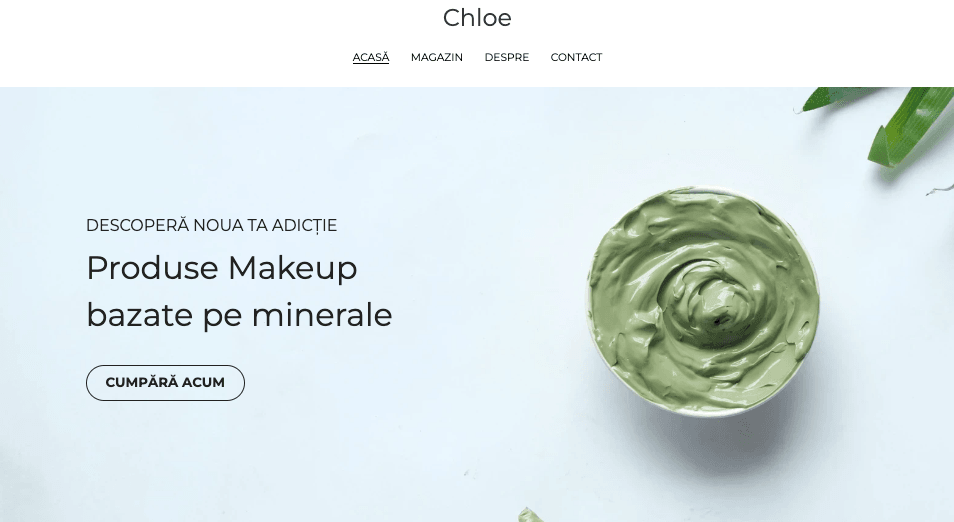
Task: Select the DESCOPERĂ NOUA TA ADICȚIE tagline
Action: (211, 225)
